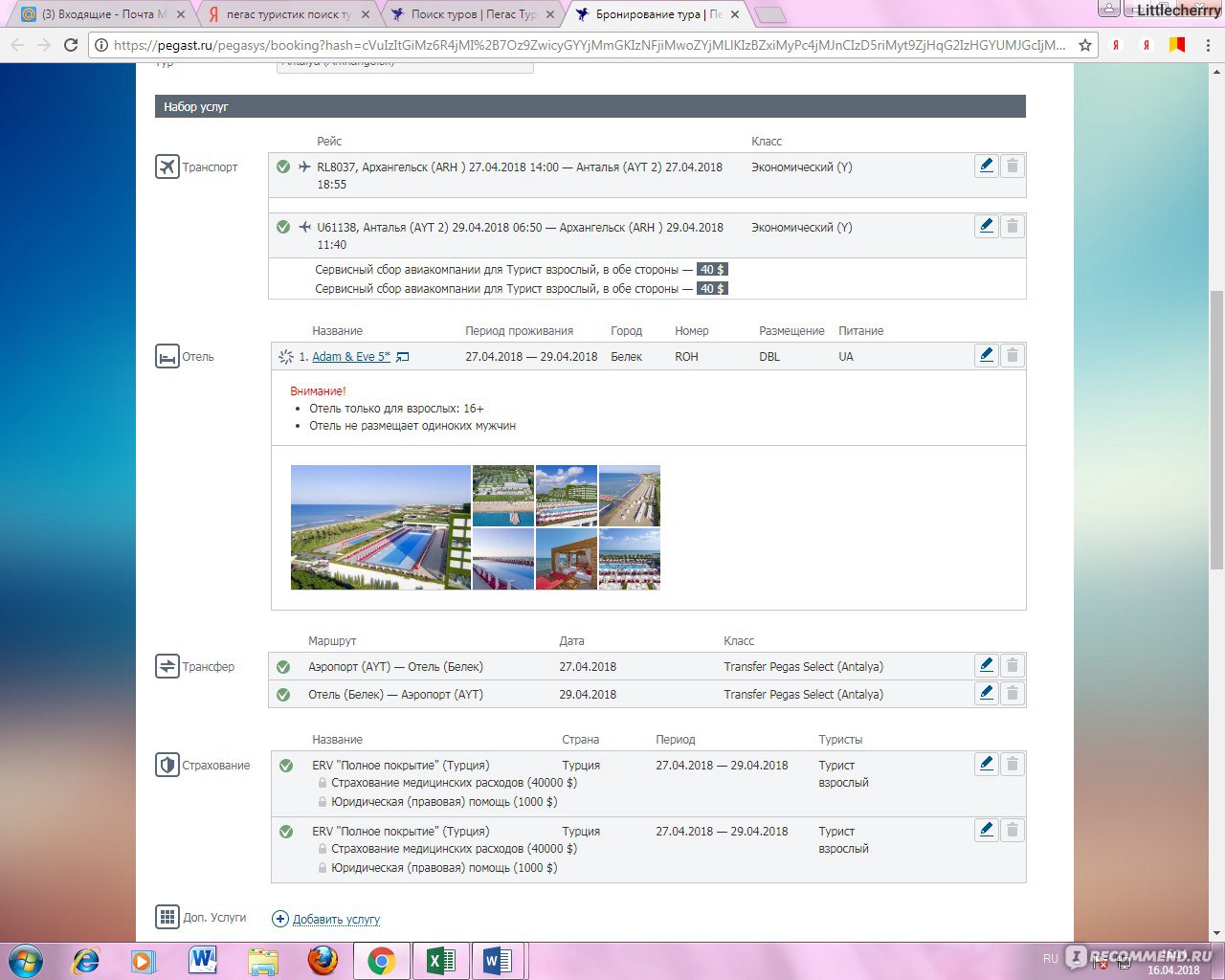Viewport: 1225px width, 980px height.
Task: Delete the hotel-to-airport transfer on 29.04.2018
Action: tap(1012, 693)
